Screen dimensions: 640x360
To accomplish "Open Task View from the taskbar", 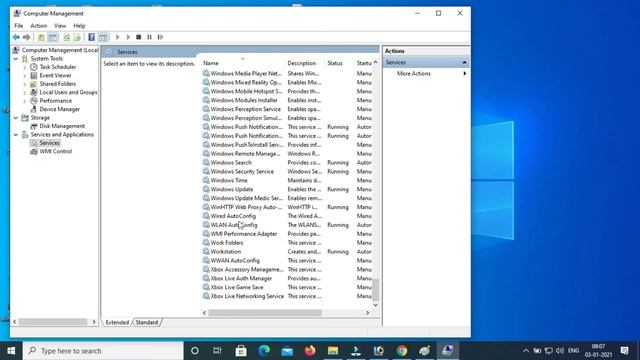I will 217,351.
